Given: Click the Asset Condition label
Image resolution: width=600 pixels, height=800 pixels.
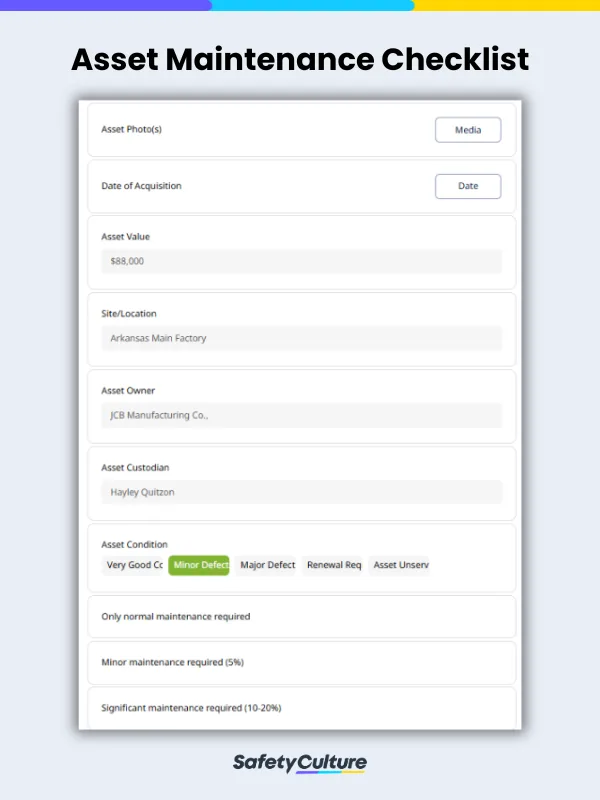Looking at the screenshot, I should (134, 545).
